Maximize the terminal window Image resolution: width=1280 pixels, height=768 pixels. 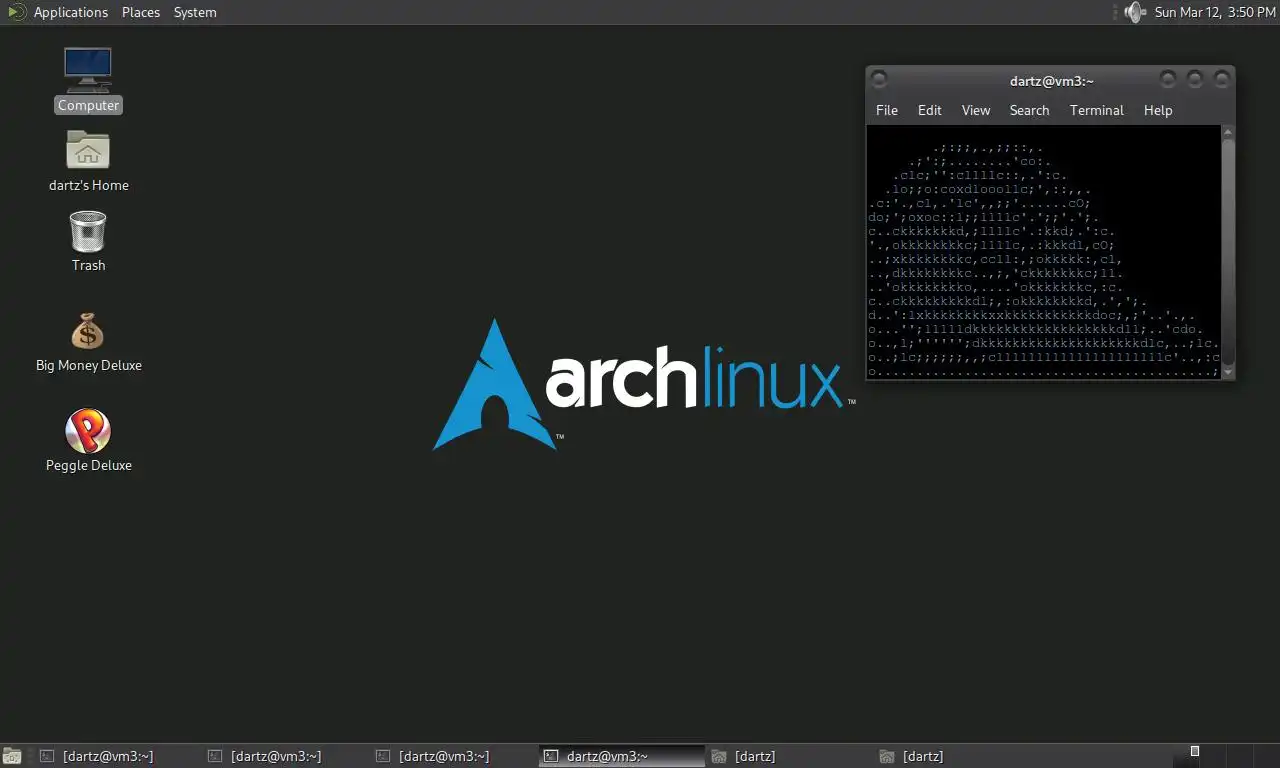tap(1194, 79)
